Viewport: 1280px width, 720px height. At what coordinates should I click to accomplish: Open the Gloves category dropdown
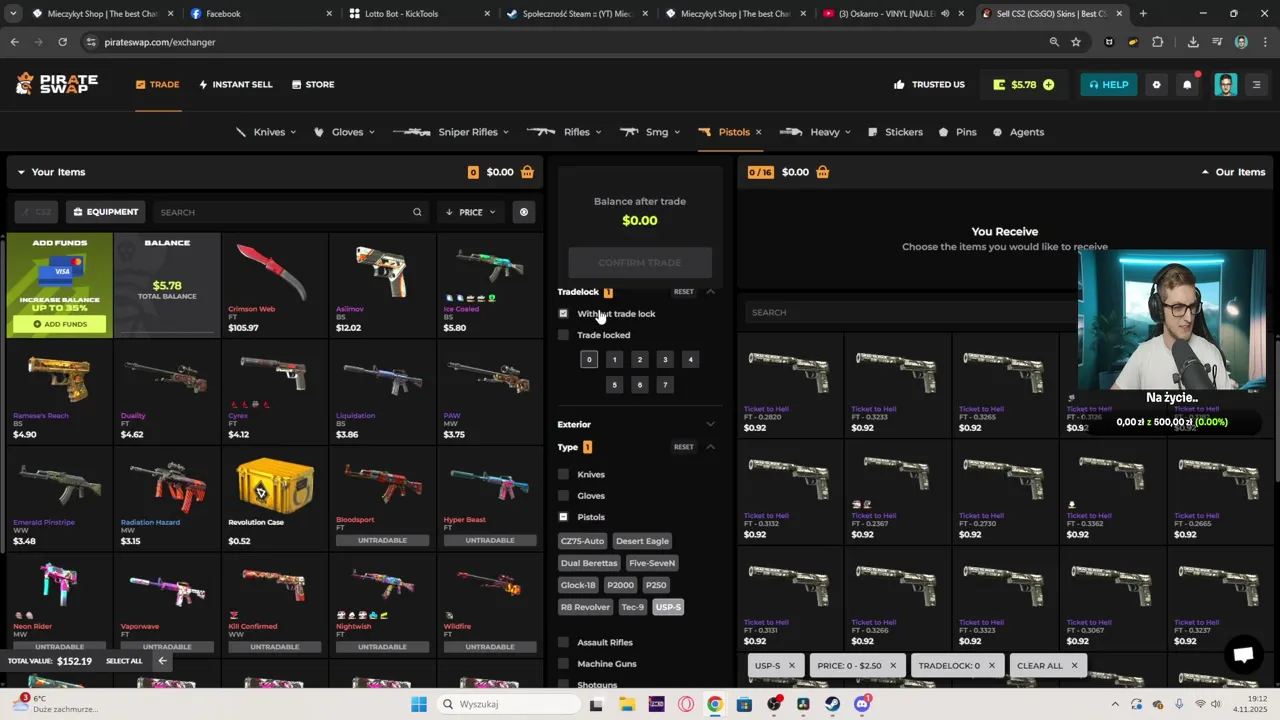(344, 132)
